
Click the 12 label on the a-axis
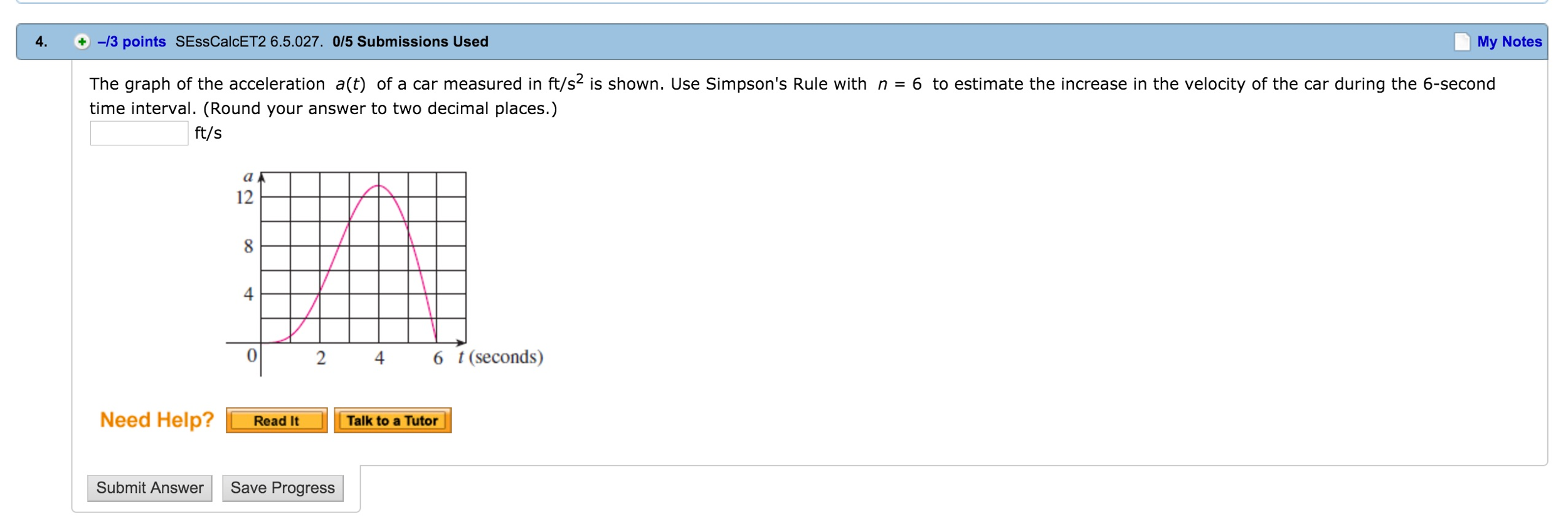(x=245, y=198)
